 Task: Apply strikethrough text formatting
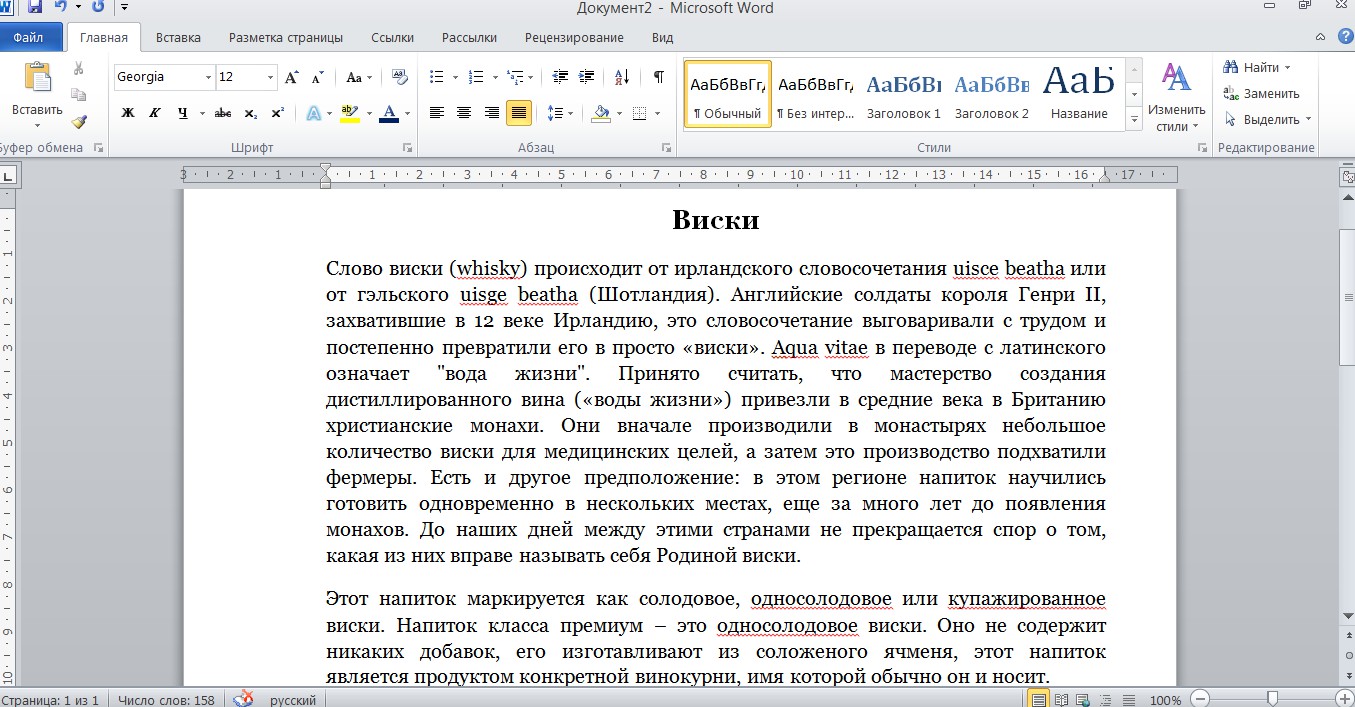pyautogui.click(x=223, y=113)
